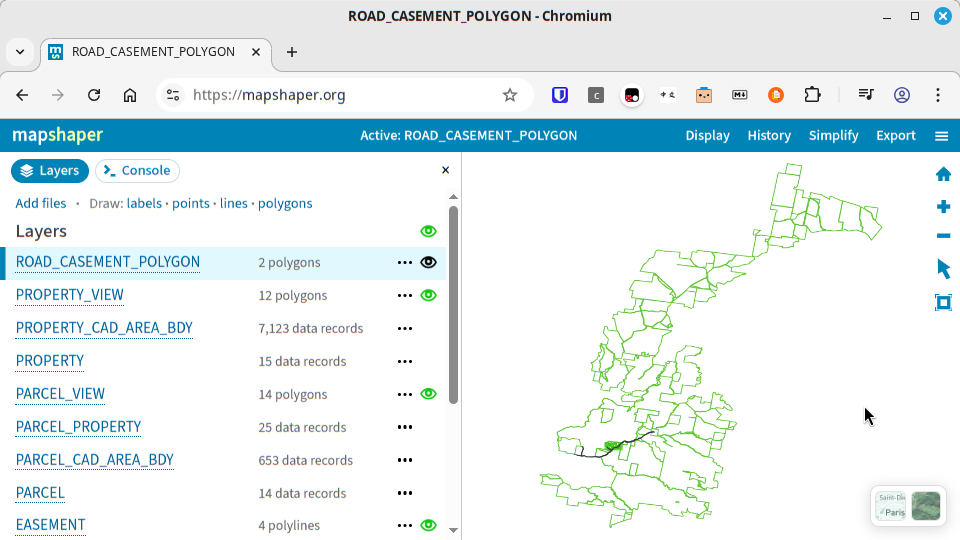Click the '7,123 data records' text

310,328
